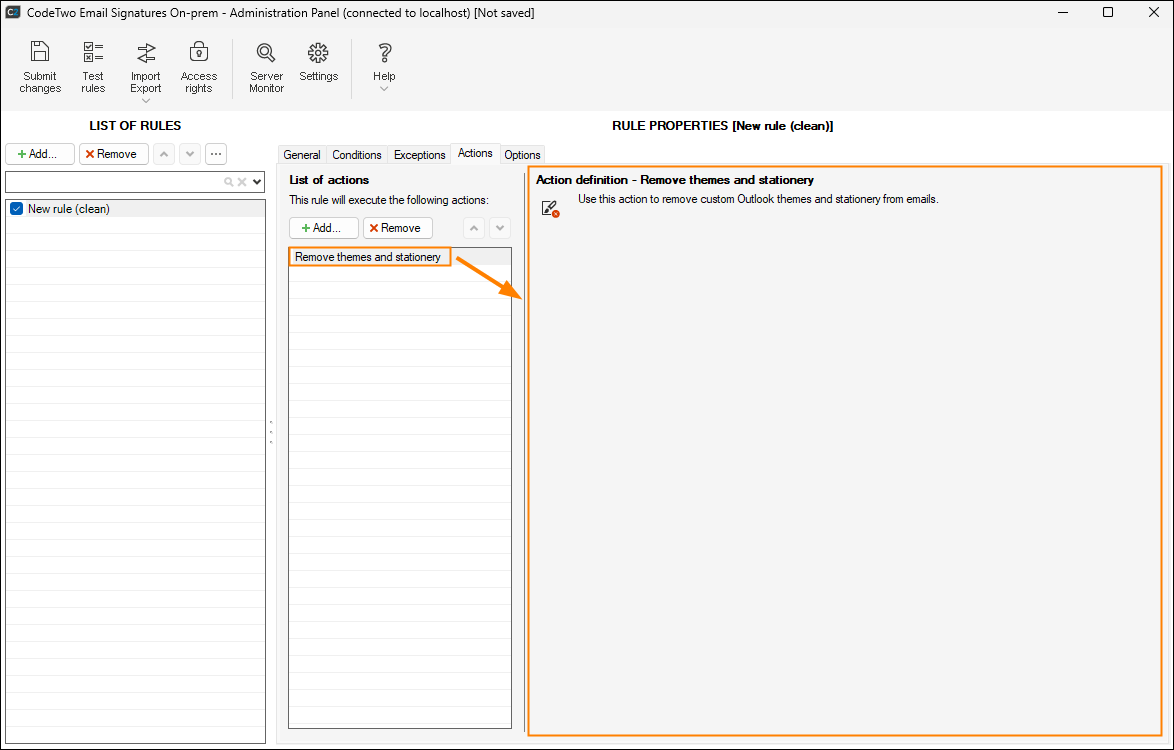Move rule up in List of Rules

(x=164, y=154)
